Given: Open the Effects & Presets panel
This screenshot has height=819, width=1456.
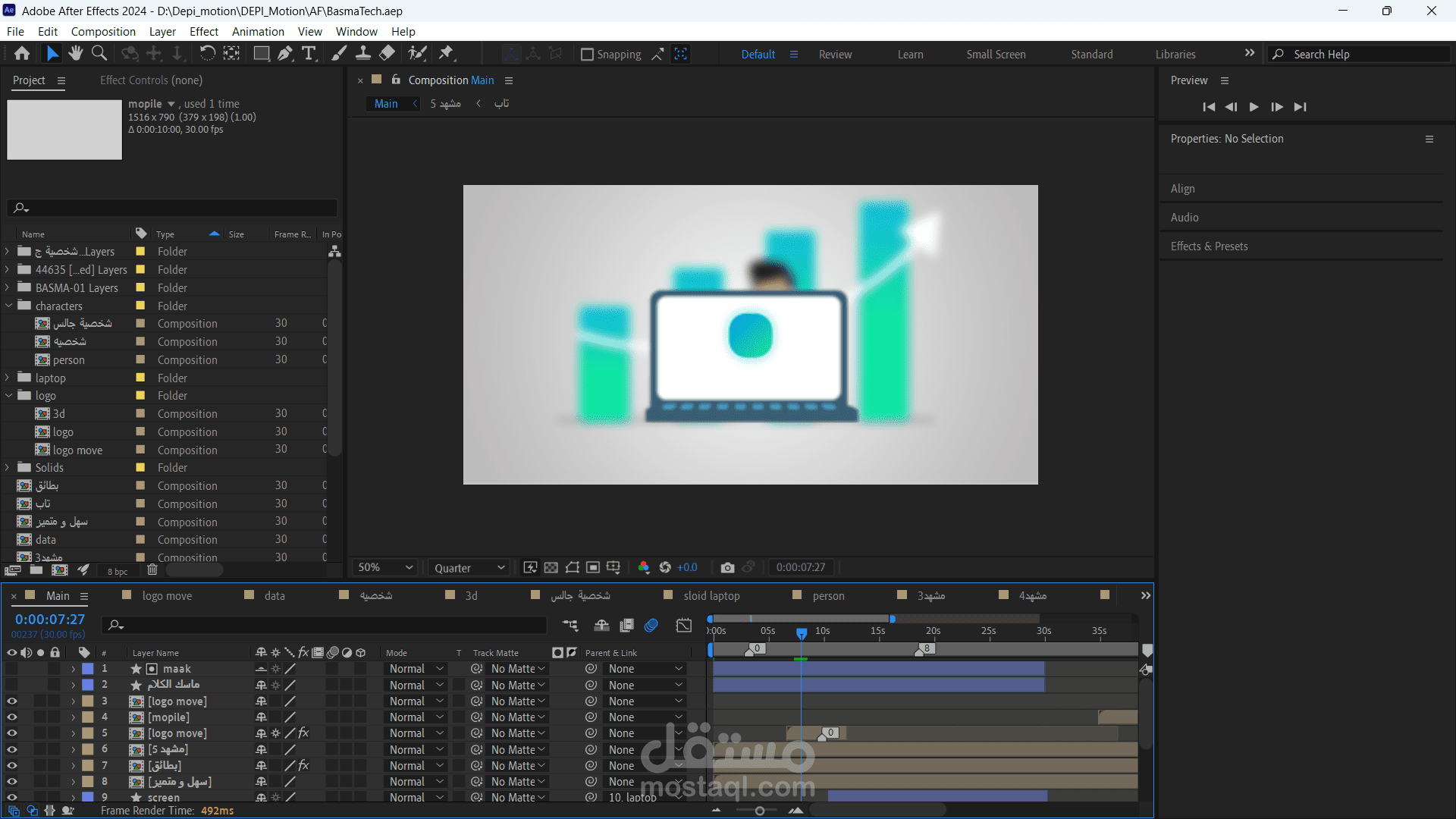Looking at the screenshot, I should tap(1209, 246).
